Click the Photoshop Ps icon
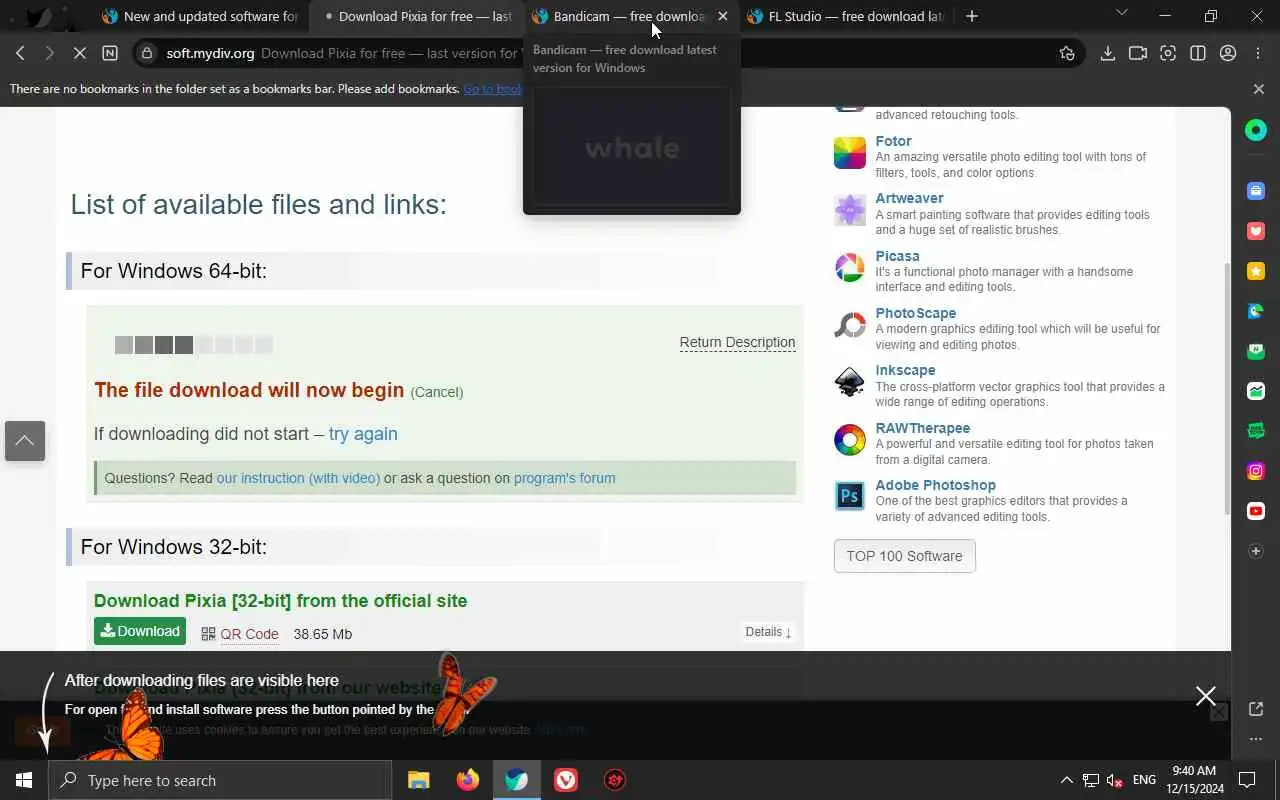The width and height of the screenshot is (1280, 800). click(x=850, y=496)
